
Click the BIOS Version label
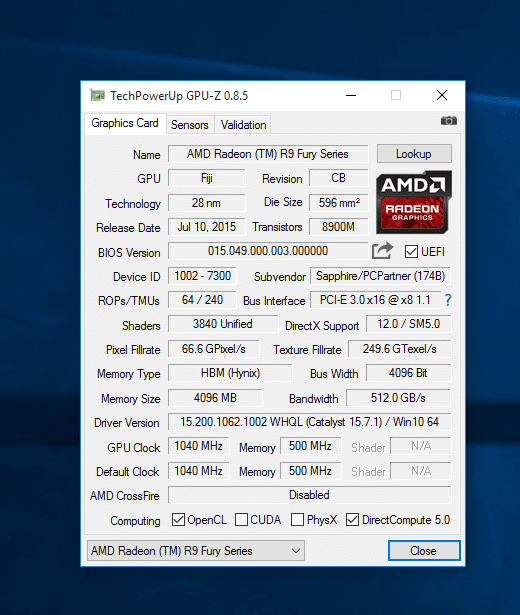(129, 253)
